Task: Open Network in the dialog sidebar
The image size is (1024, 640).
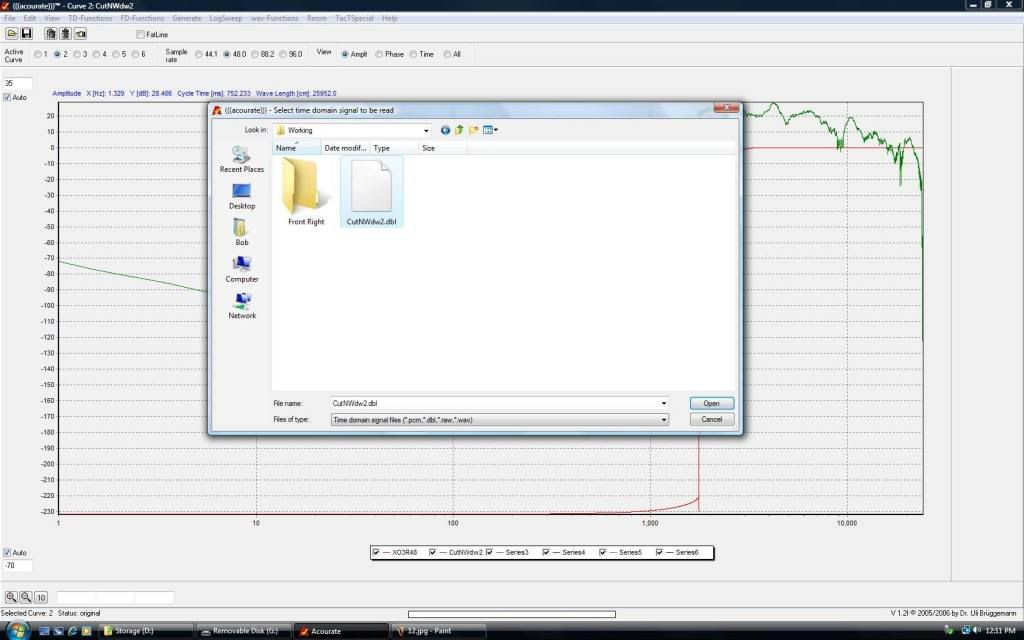Action: (242, 306)
